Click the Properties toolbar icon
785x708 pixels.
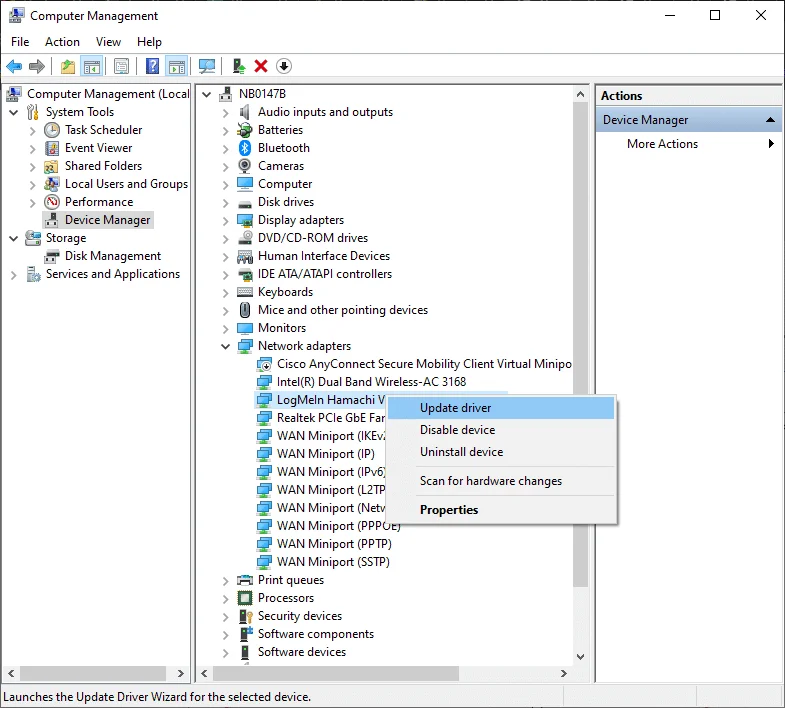click(x=121, y=66)
